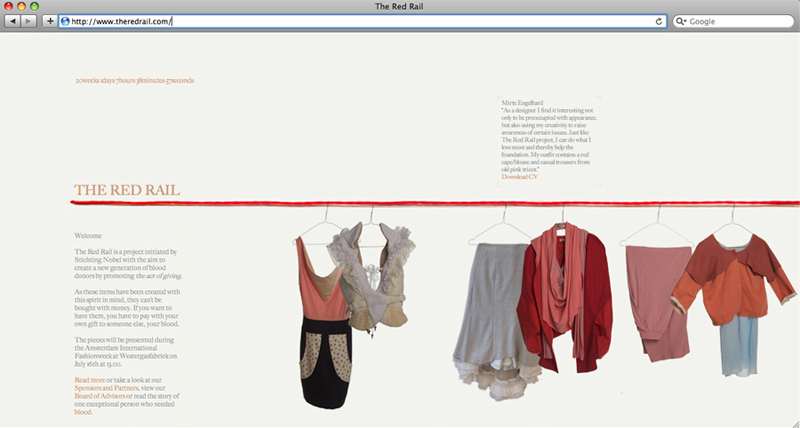Click the browser Back arrow button
Screen dimensions: 800x428
click(13, 21)
